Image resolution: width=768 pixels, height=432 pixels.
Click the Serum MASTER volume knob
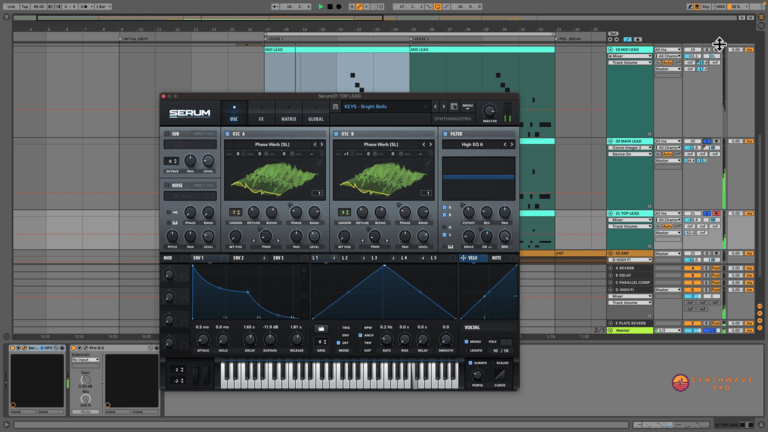489,111
